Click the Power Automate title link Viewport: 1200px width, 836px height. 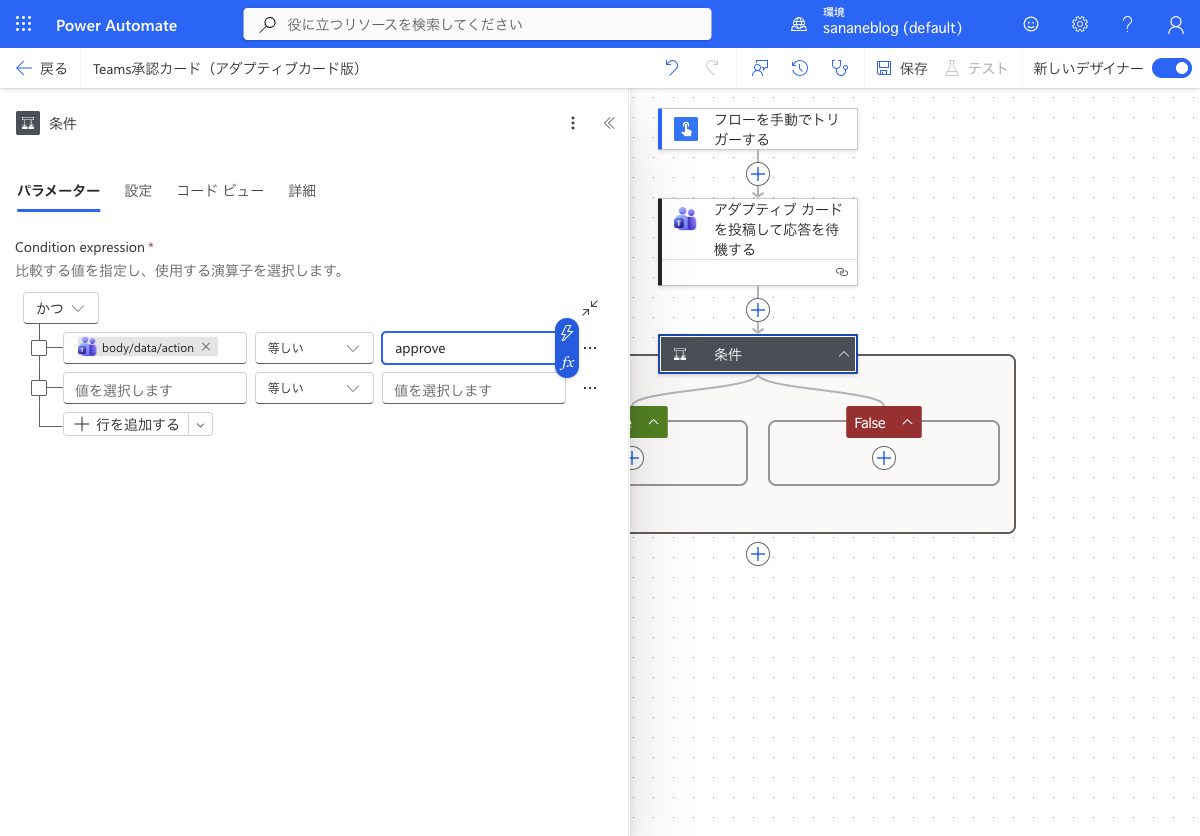(117, 25)
